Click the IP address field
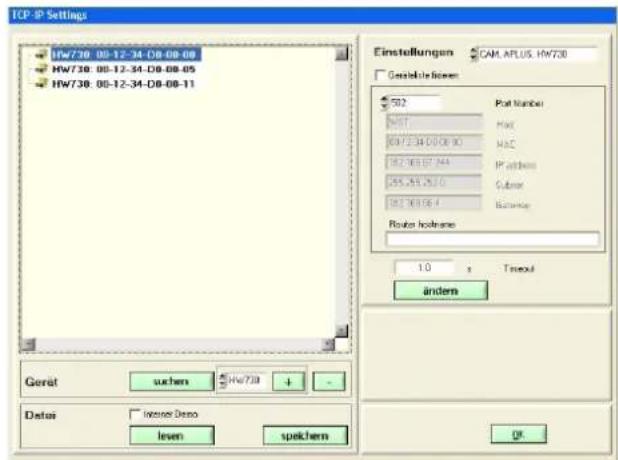The width and height of the screenshot is (618, 460). (434, 162)
